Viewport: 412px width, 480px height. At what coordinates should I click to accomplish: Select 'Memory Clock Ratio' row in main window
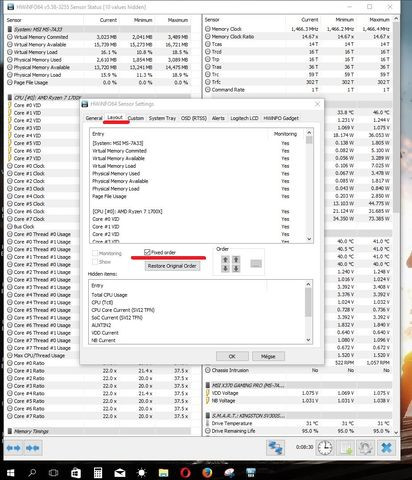297,37
